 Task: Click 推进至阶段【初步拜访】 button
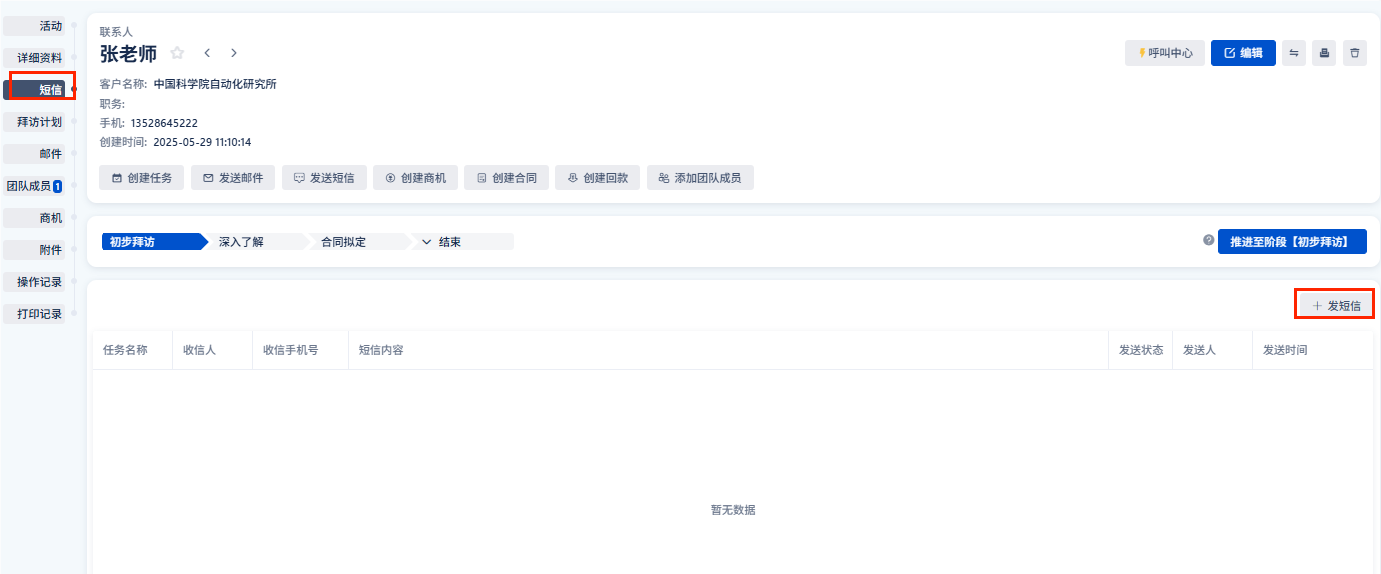click(x=1292, y=242)
